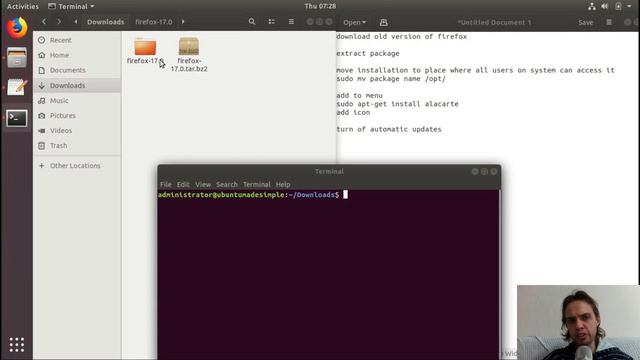Click Save in the Text Editor
This screenshot has width=640, height=360.
[586, 22]
